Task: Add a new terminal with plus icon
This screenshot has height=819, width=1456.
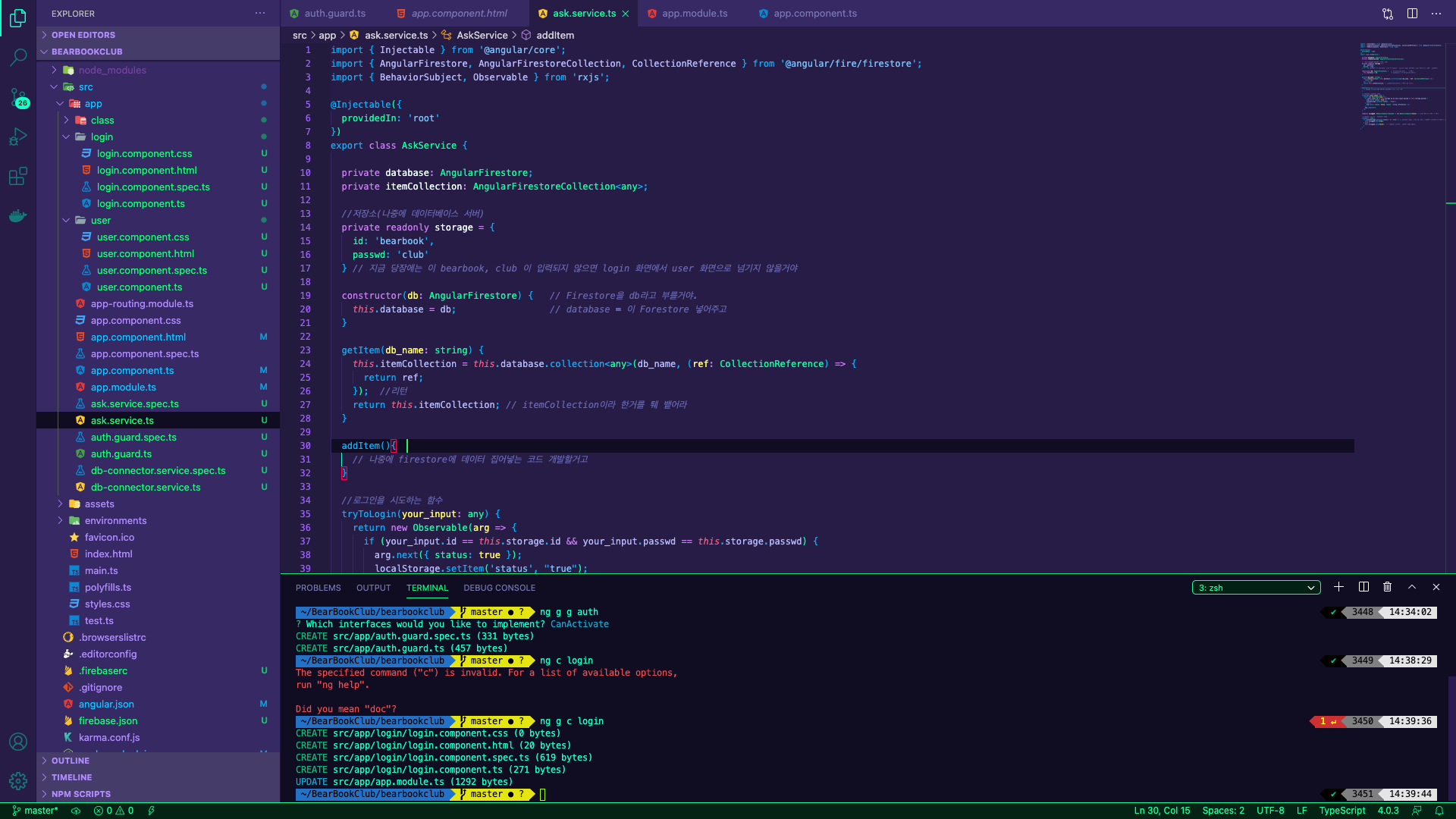Action: 1338,587
